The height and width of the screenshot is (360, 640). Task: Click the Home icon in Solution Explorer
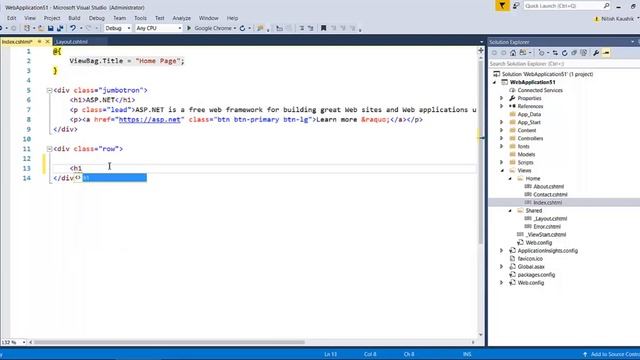click(x=513, y=53)
